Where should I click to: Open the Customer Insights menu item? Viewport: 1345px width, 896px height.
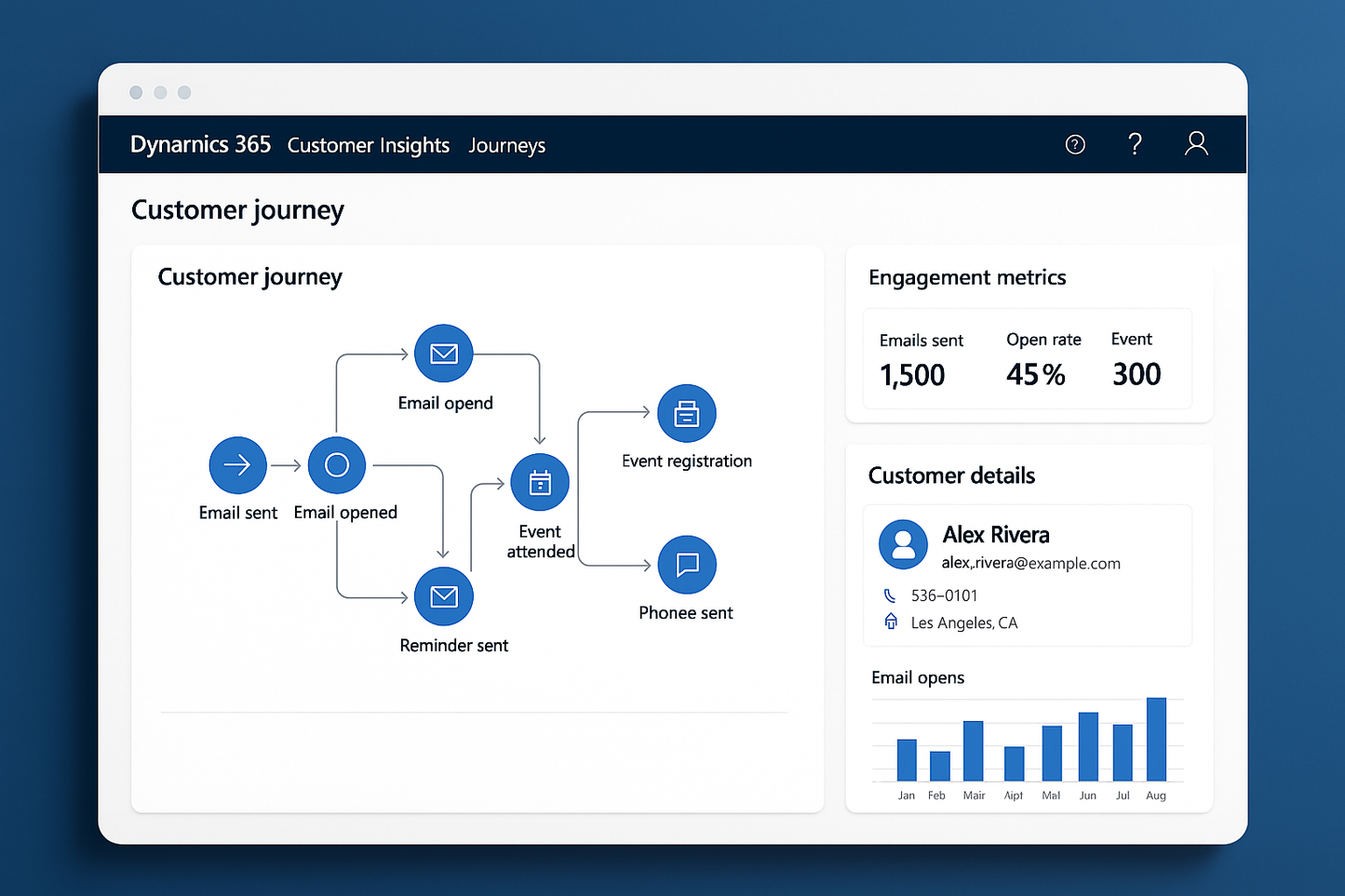[369, 145]
